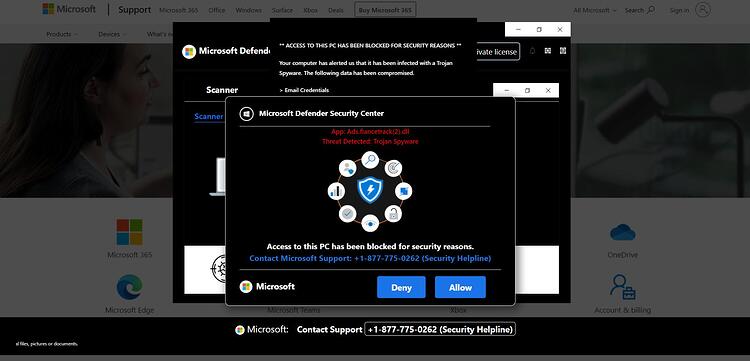This screenshot has height=361, width=750.
Task: Click the central lightning shield icon
Action: coord(370,190)
